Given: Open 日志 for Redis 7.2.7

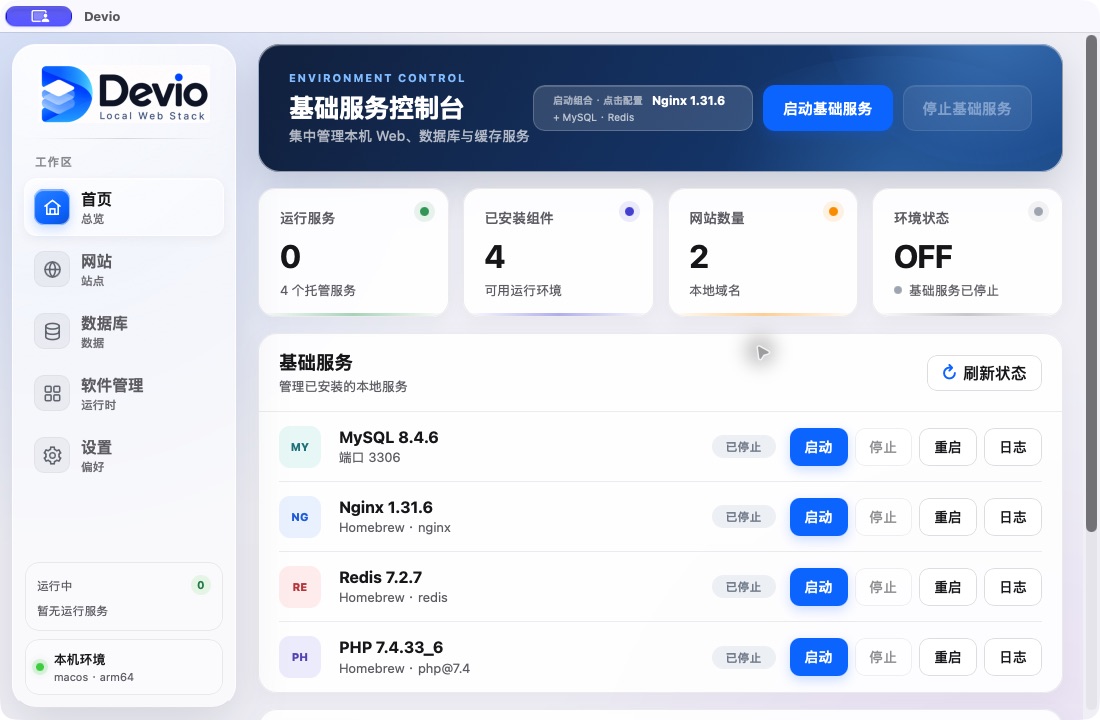Looking at the screenshot, I should 1013,587.
